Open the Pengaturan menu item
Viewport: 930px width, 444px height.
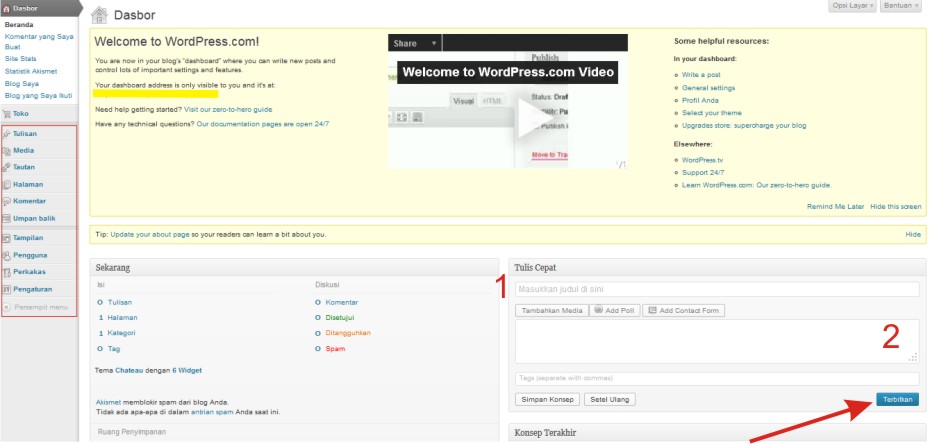click(x=33, y=289)
